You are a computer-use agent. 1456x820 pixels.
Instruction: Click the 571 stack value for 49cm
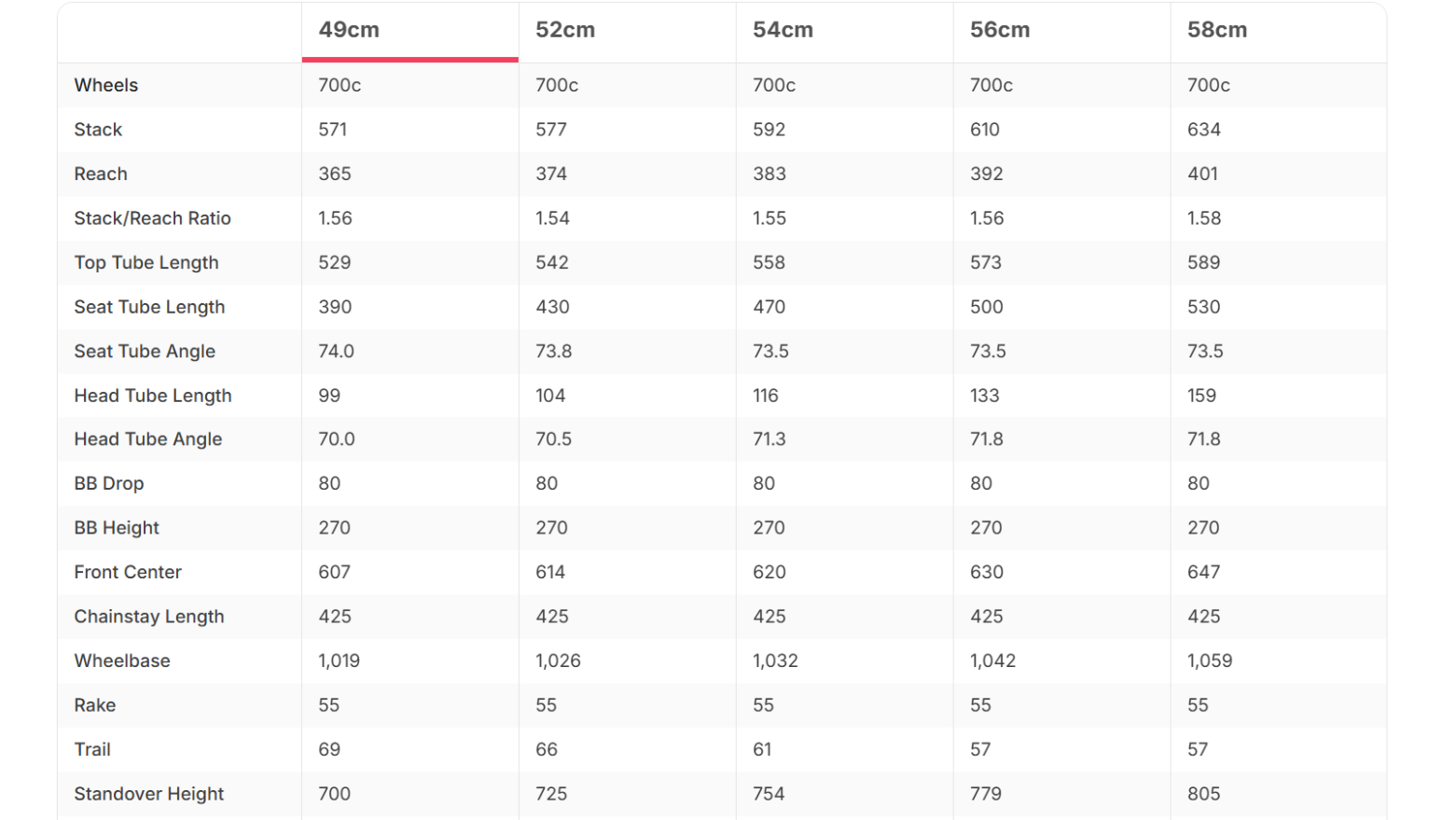pyautogui.click(x=333, y=130)
